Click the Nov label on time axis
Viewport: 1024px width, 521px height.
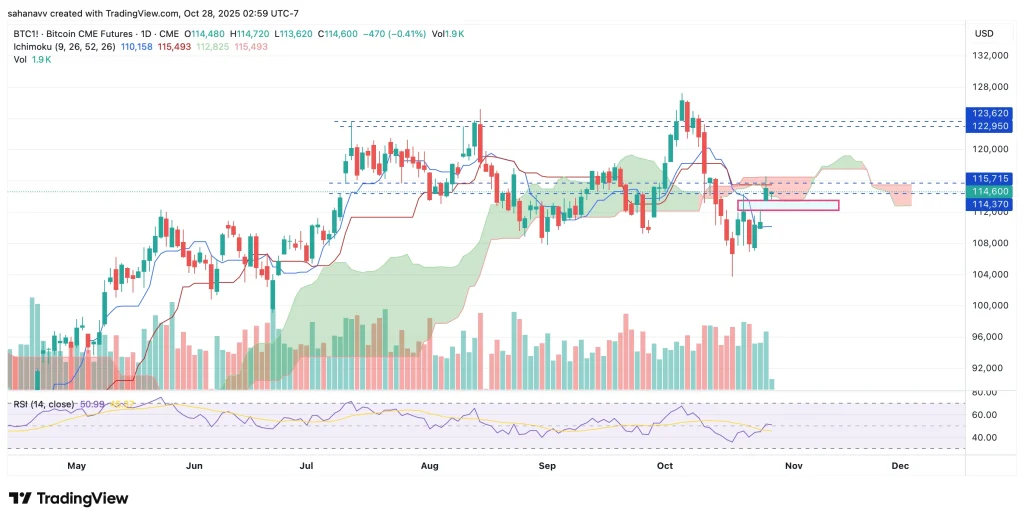tap(793, 466)
